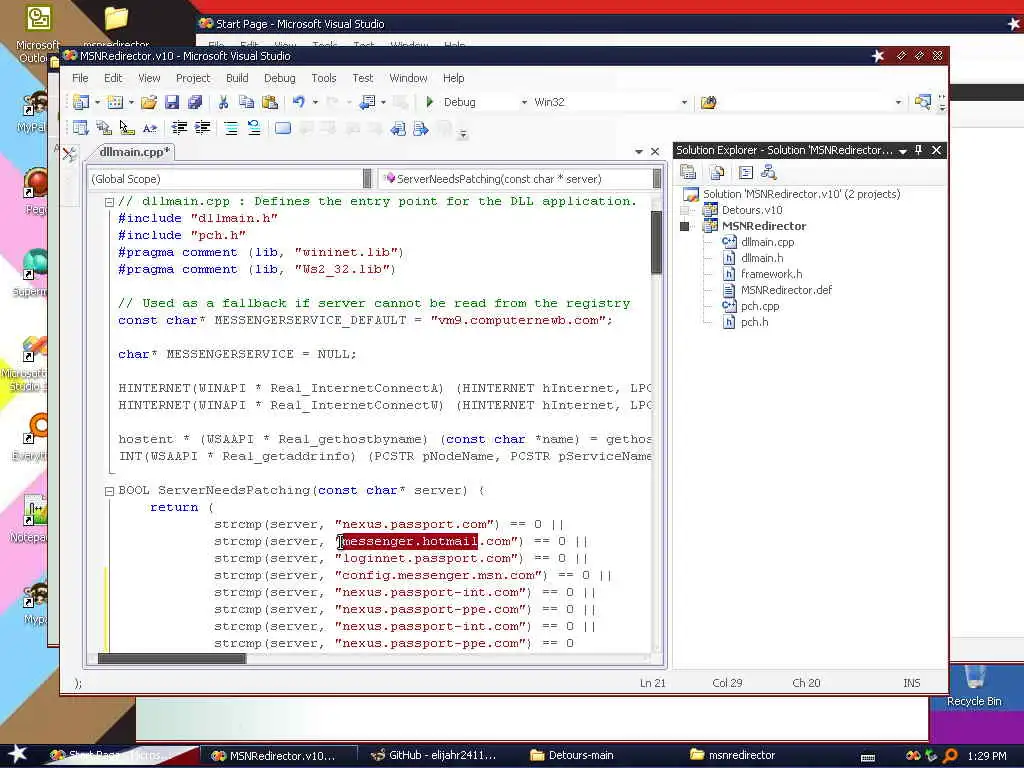Click the Save All icon
The height and width of the screenshot is (768, 1024).
coord(195,102)
